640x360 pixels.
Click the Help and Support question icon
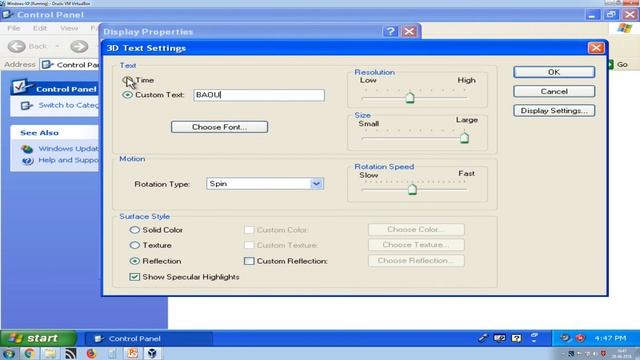pos(27,160)
